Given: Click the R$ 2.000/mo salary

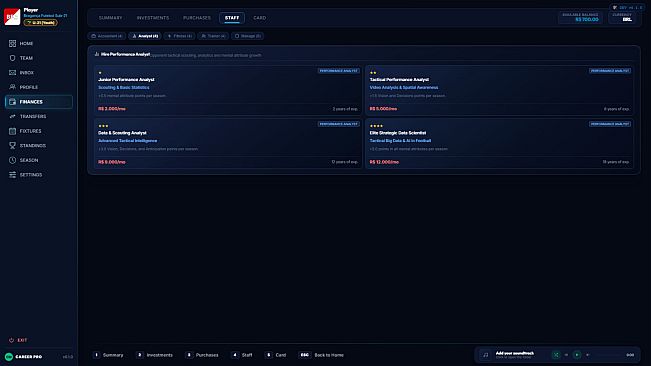Looking at the screenshot, I should 112,109.
